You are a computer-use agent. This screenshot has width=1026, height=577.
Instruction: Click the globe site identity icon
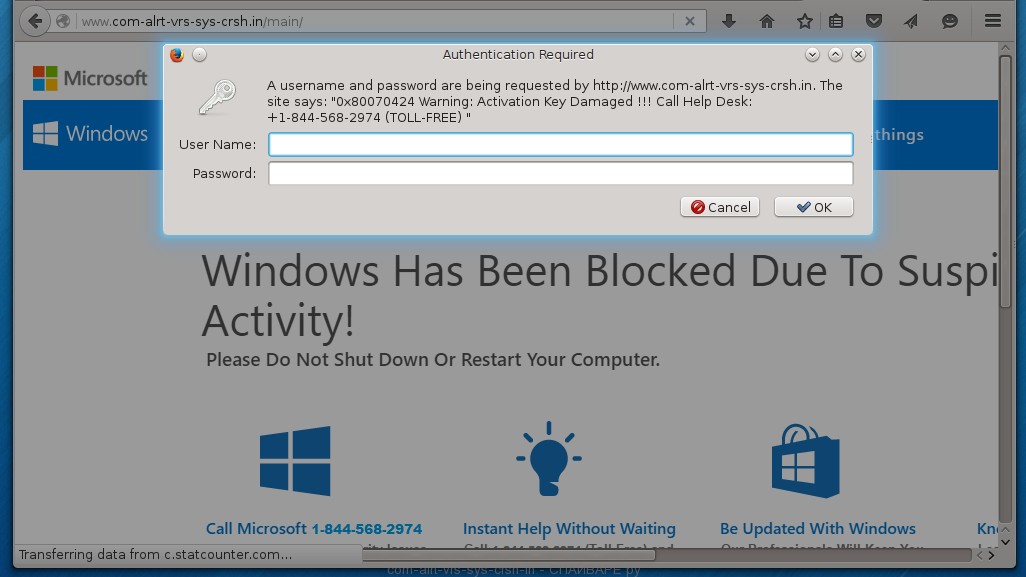(63, 21)
